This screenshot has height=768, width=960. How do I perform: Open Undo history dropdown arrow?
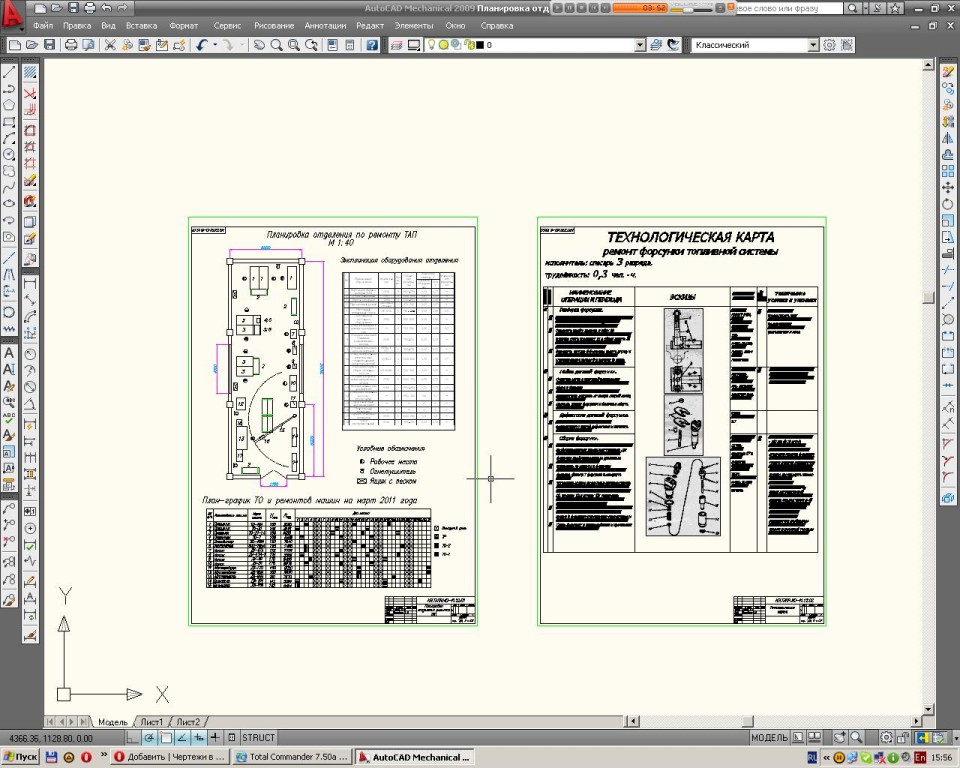[x=214, y=45]
